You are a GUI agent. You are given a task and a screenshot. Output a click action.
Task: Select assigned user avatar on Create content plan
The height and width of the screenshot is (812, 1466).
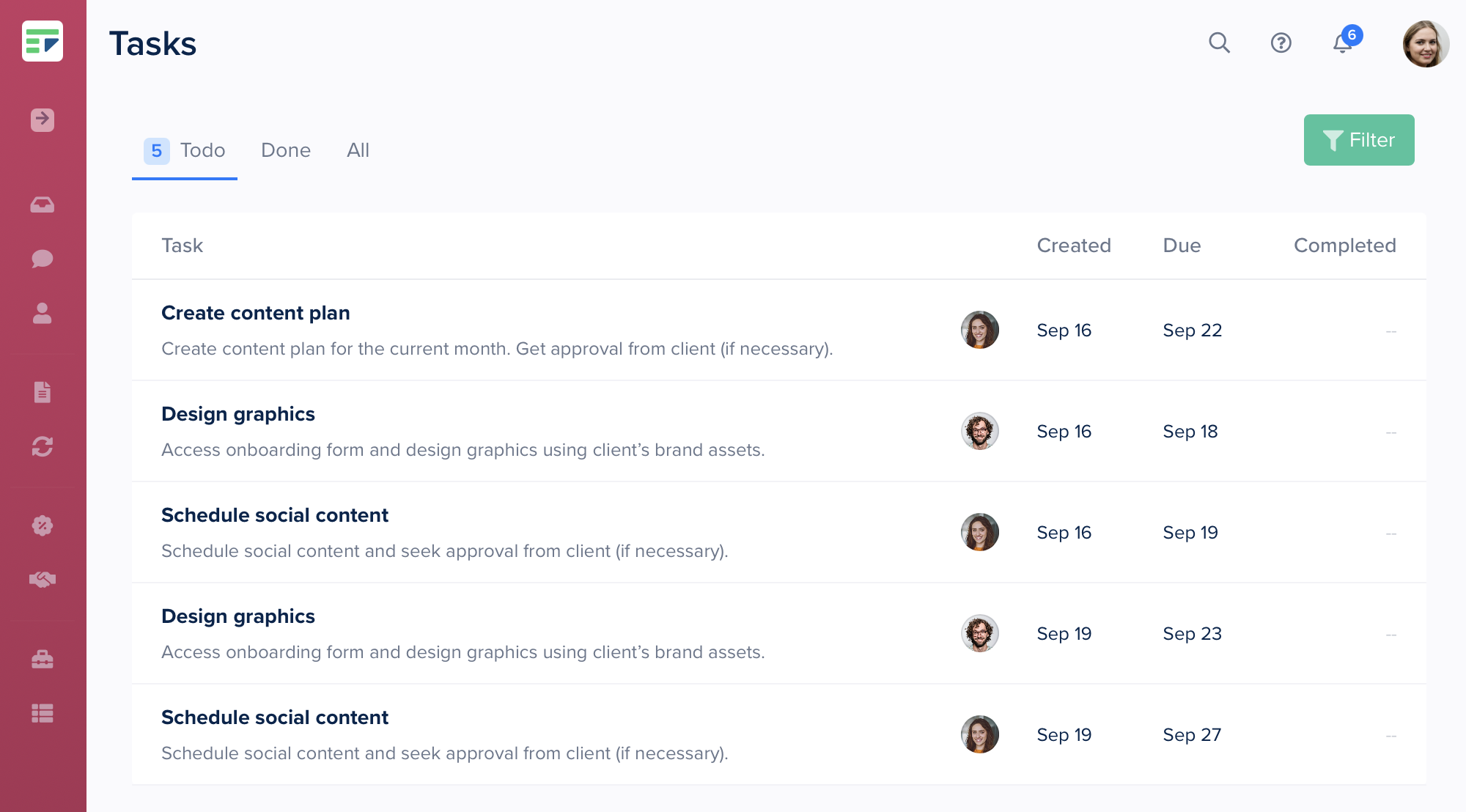977,329
